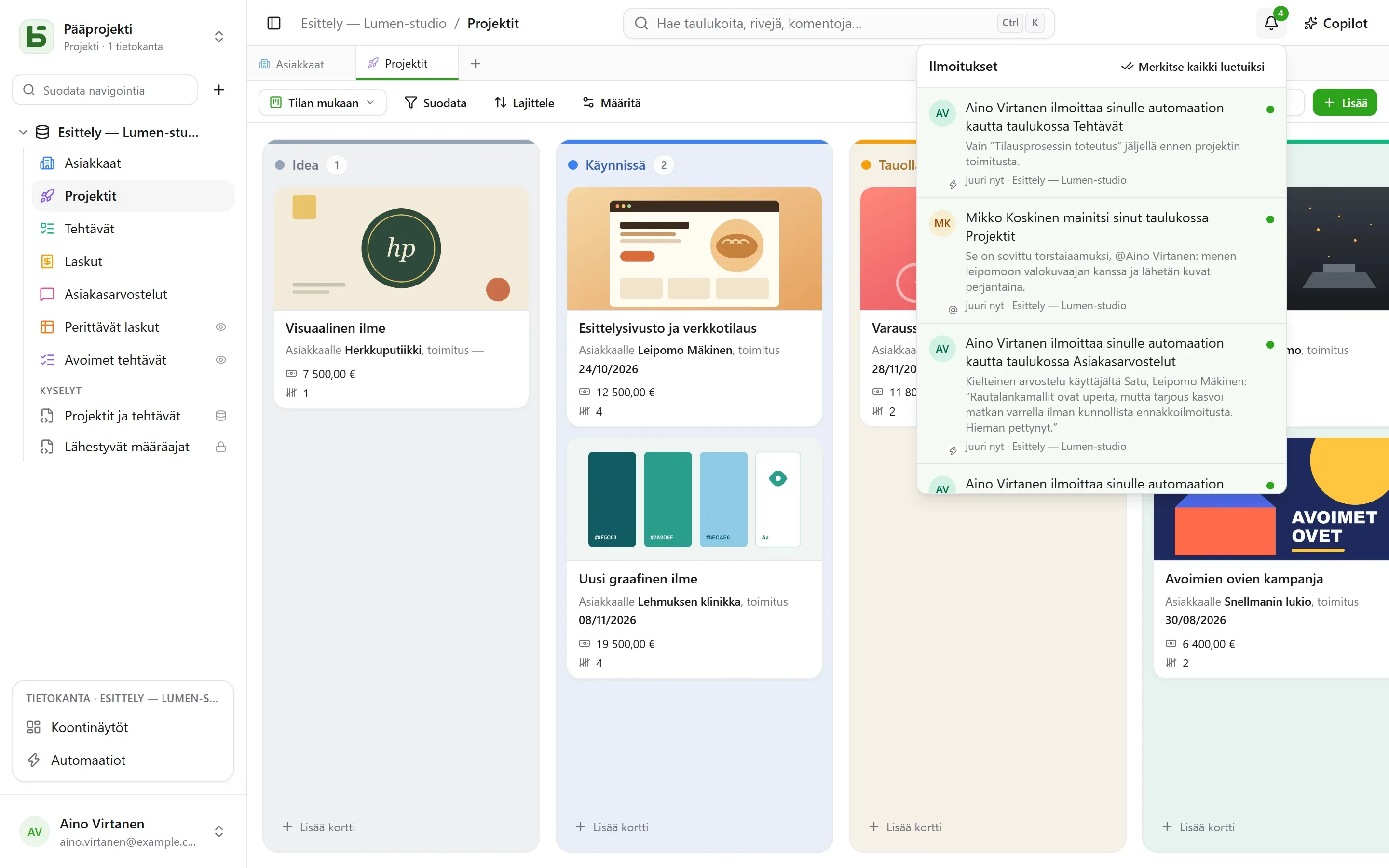Expand the Pääprojekti workspace switcher
The width and height of the screenshot is (1389, 868).
[x=218, y=37]
